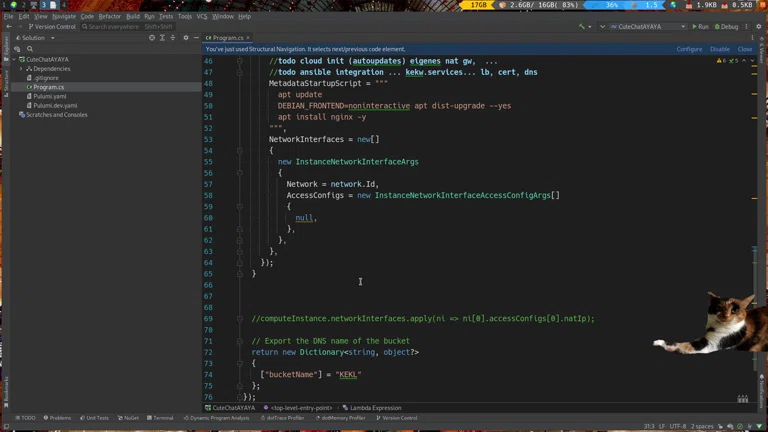Open the Navigate menu
768x432 pixels.
pos(64,16)
